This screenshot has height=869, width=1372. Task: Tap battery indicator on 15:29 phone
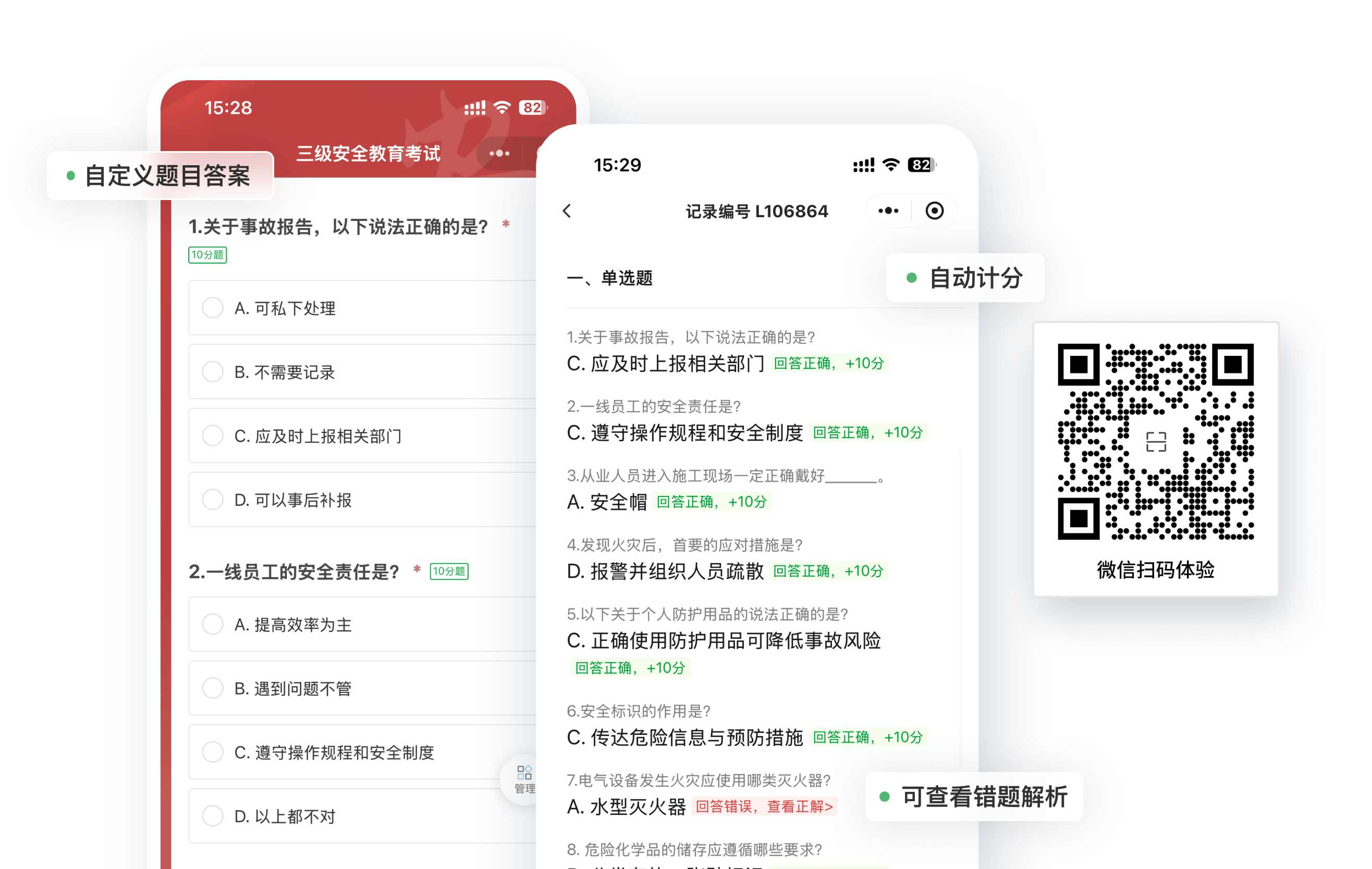point(922,165)
